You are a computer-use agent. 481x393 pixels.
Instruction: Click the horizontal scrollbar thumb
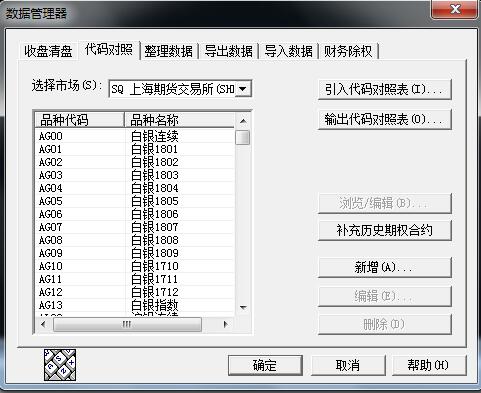pos(127,324)
